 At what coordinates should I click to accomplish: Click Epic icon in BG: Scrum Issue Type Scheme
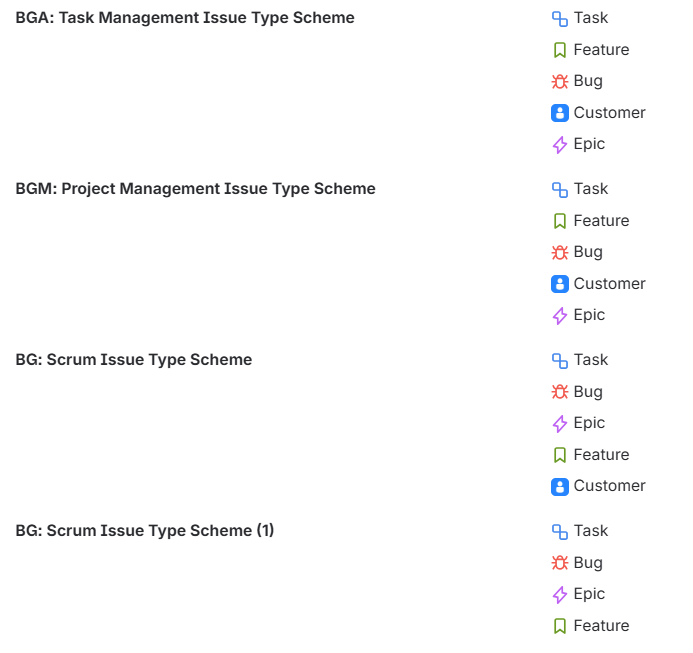coord(560,424)
